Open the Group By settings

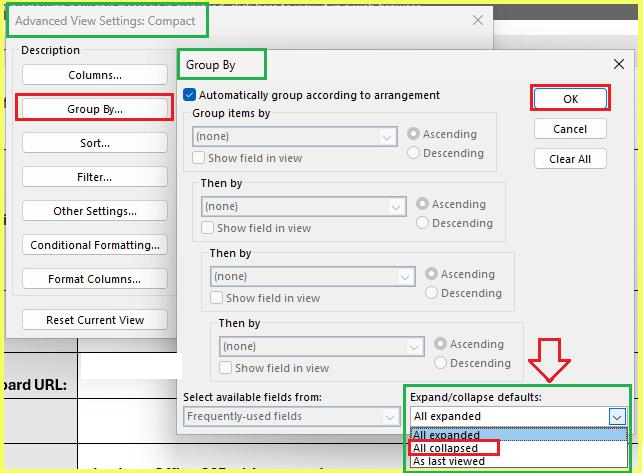click(95, 109)
